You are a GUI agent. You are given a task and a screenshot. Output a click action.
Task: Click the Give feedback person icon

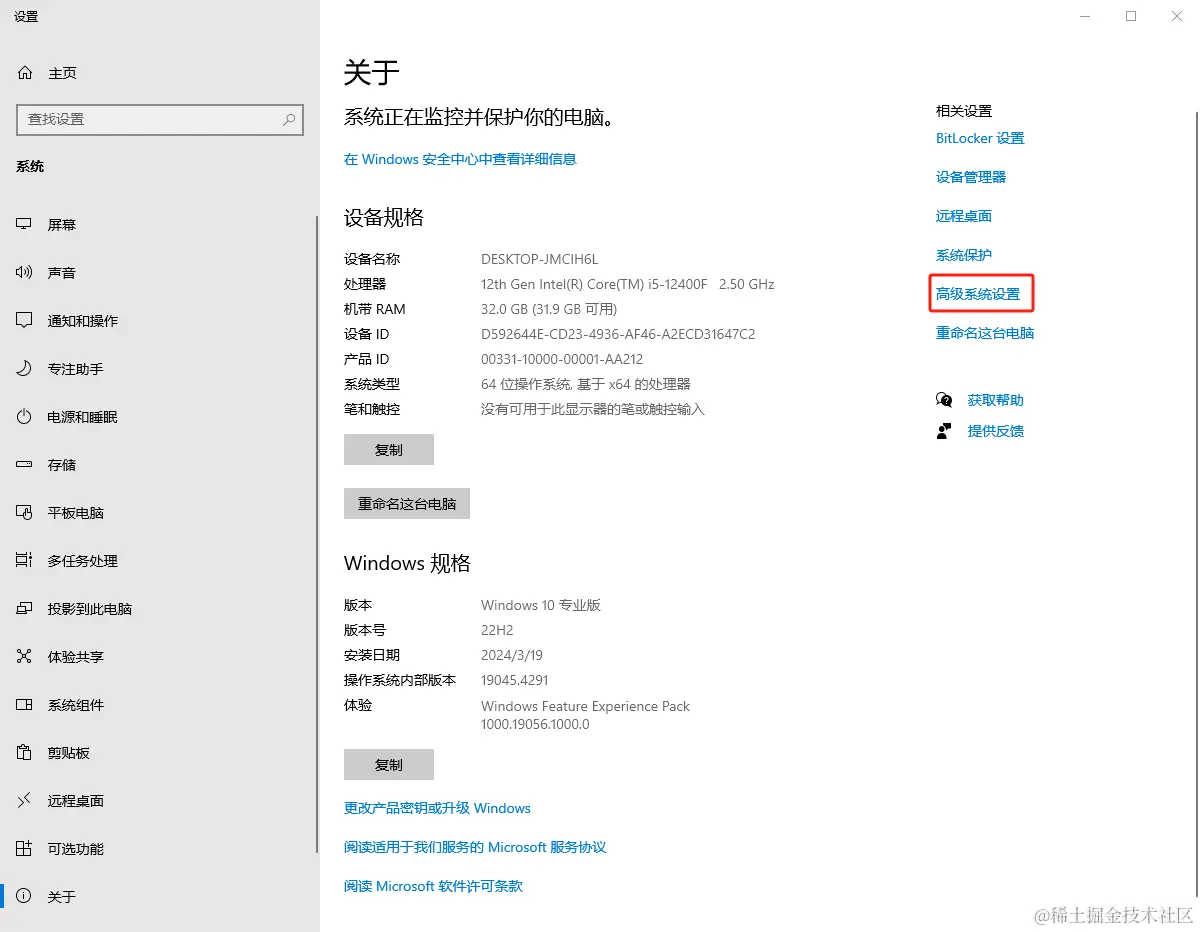[x=944, y=431]
